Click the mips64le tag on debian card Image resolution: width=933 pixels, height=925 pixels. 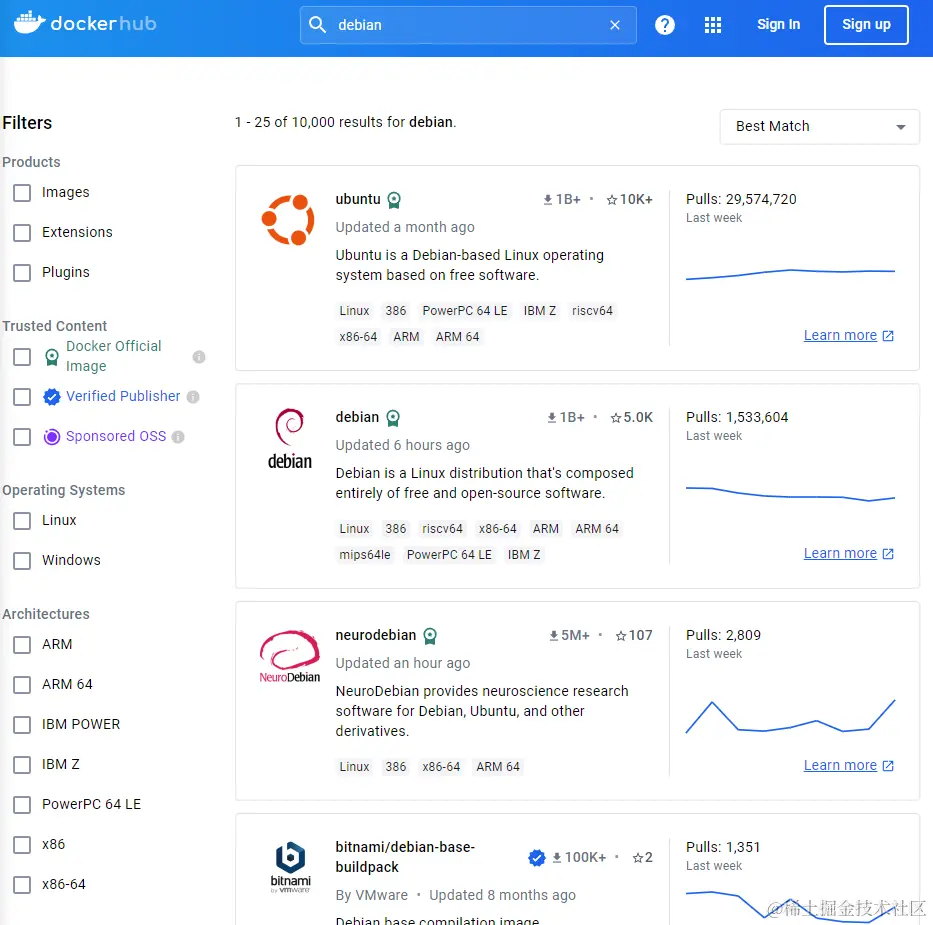click(x=365, y=555)
